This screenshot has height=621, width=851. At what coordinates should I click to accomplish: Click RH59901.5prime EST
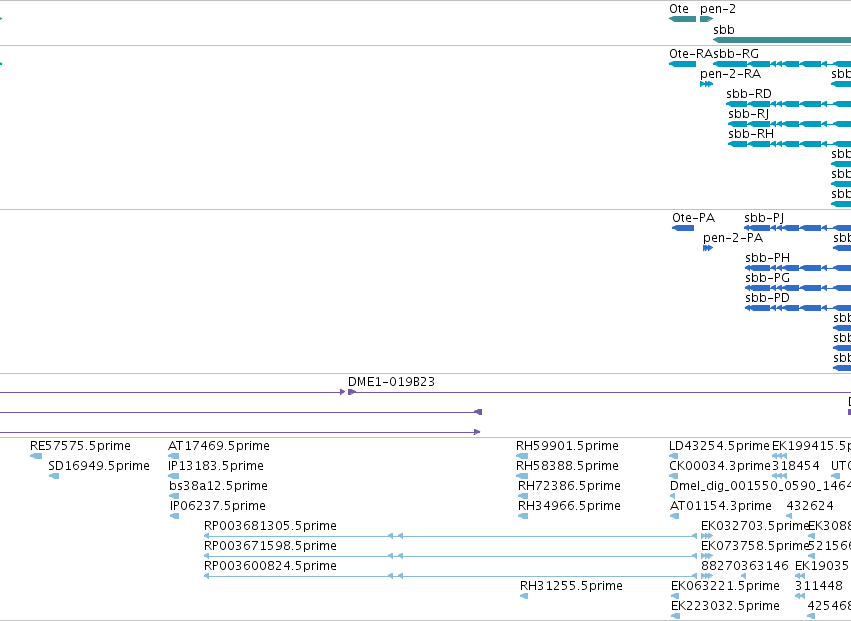coord(522,456)
